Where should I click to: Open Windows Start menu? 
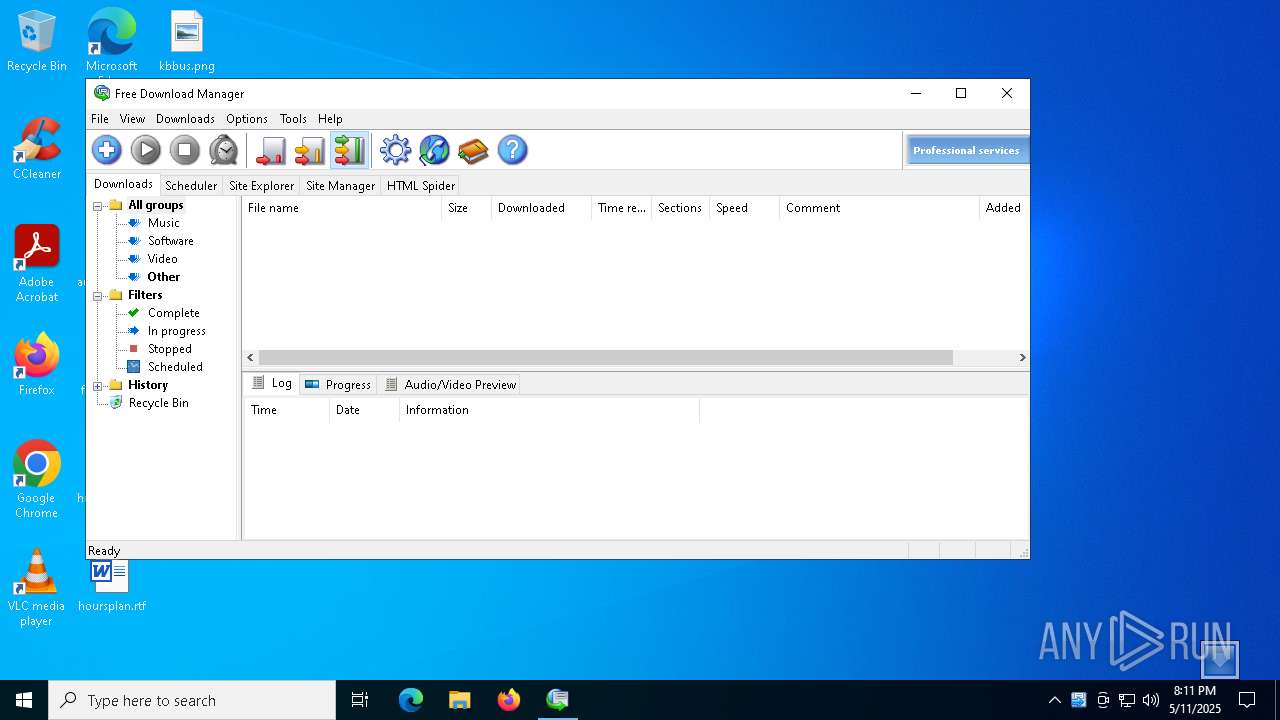[24, 700]
